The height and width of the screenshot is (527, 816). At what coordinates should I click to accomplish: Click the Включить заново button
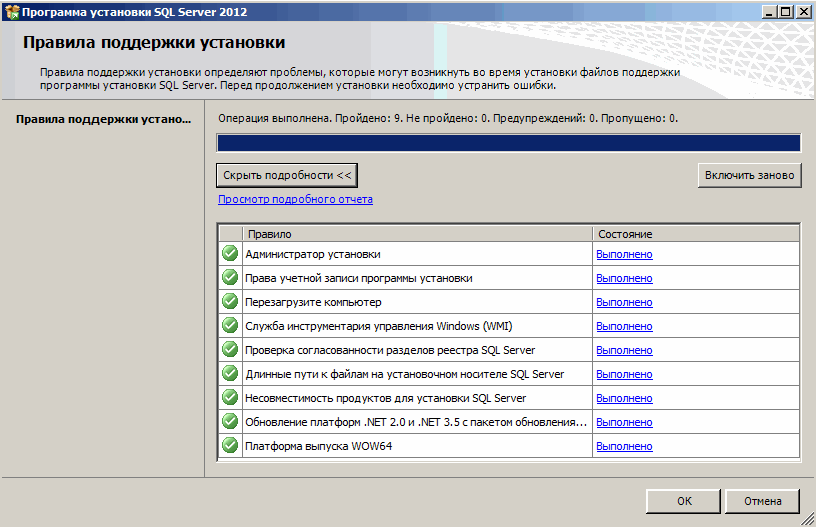pos(749,175)
